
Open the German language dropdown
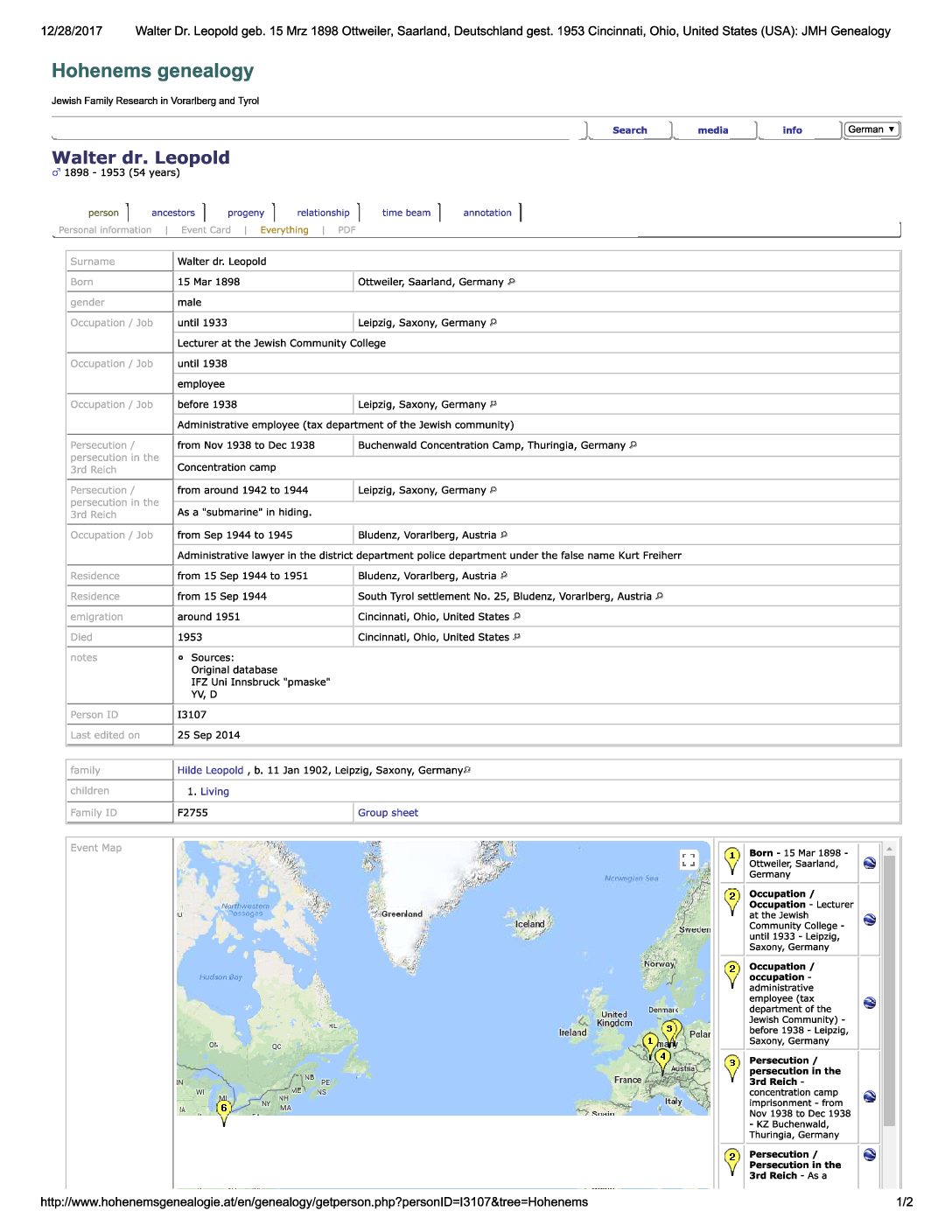pyautogui.click(x=871, y=129)
